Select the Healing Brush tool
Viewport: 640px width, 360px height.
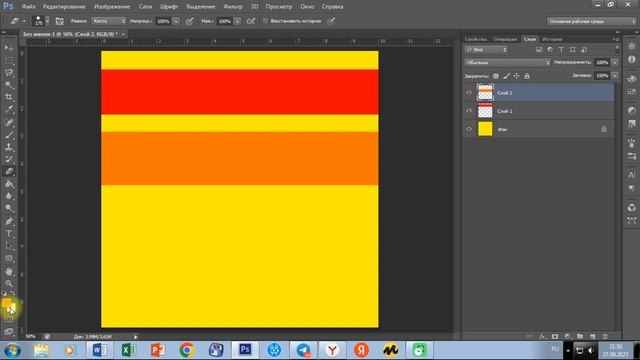pos(9,122)
